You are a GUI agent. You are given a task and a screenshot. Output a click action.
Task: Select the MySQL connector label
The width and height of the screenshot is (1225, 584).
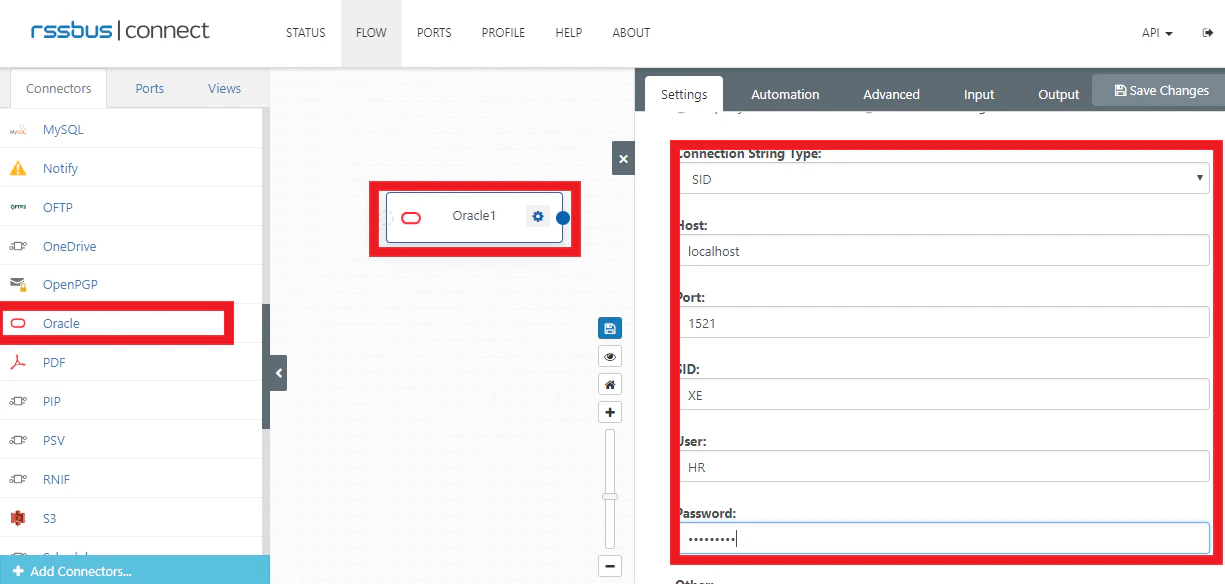point(63,130)
